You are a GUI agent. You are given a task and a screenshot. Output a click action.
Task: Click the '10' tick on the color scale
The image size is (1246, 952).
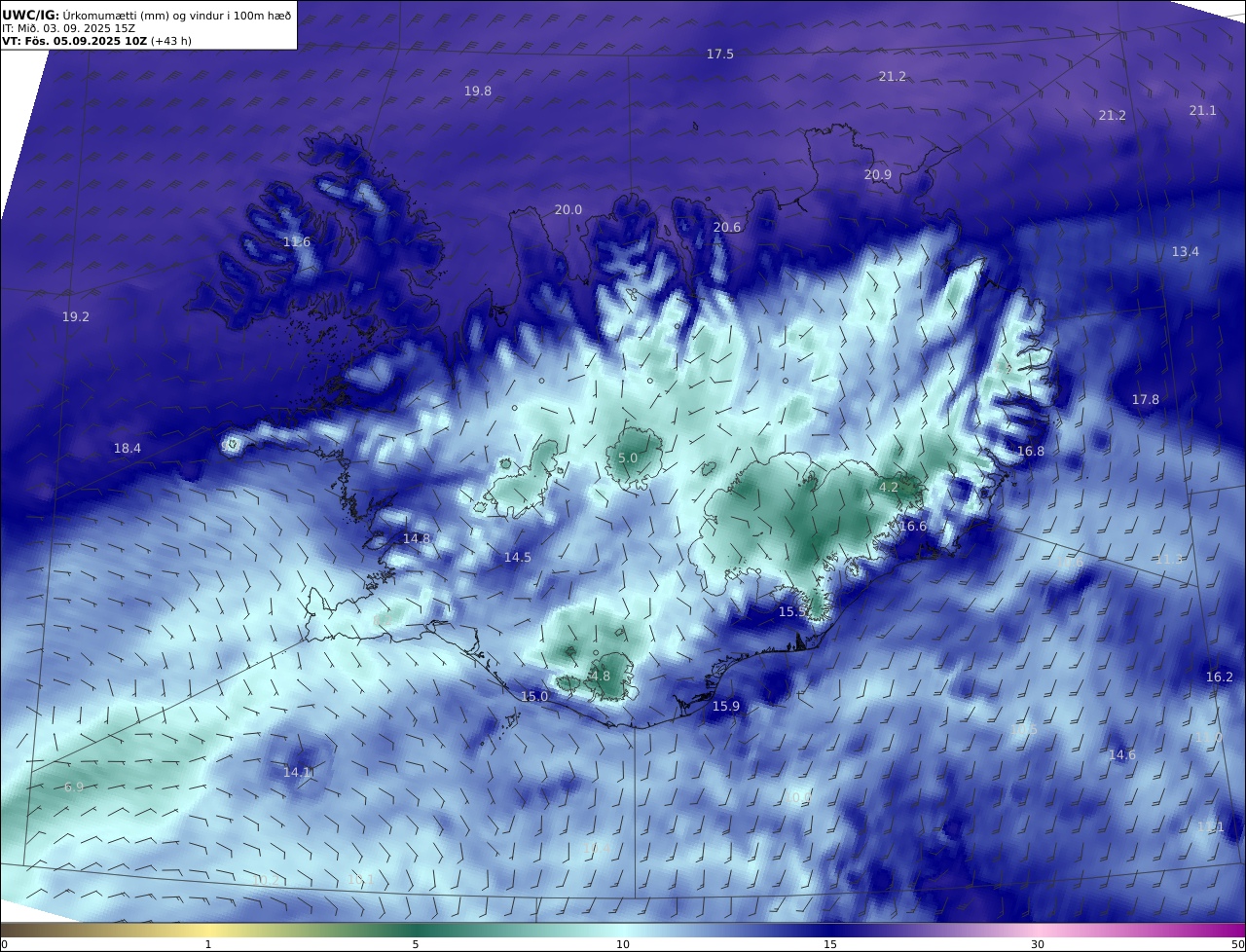623,944
